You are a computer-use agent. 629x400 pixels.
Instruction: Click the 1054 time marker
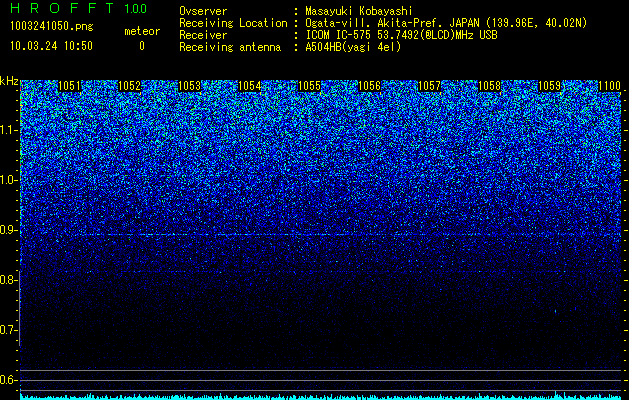point(250,86)
